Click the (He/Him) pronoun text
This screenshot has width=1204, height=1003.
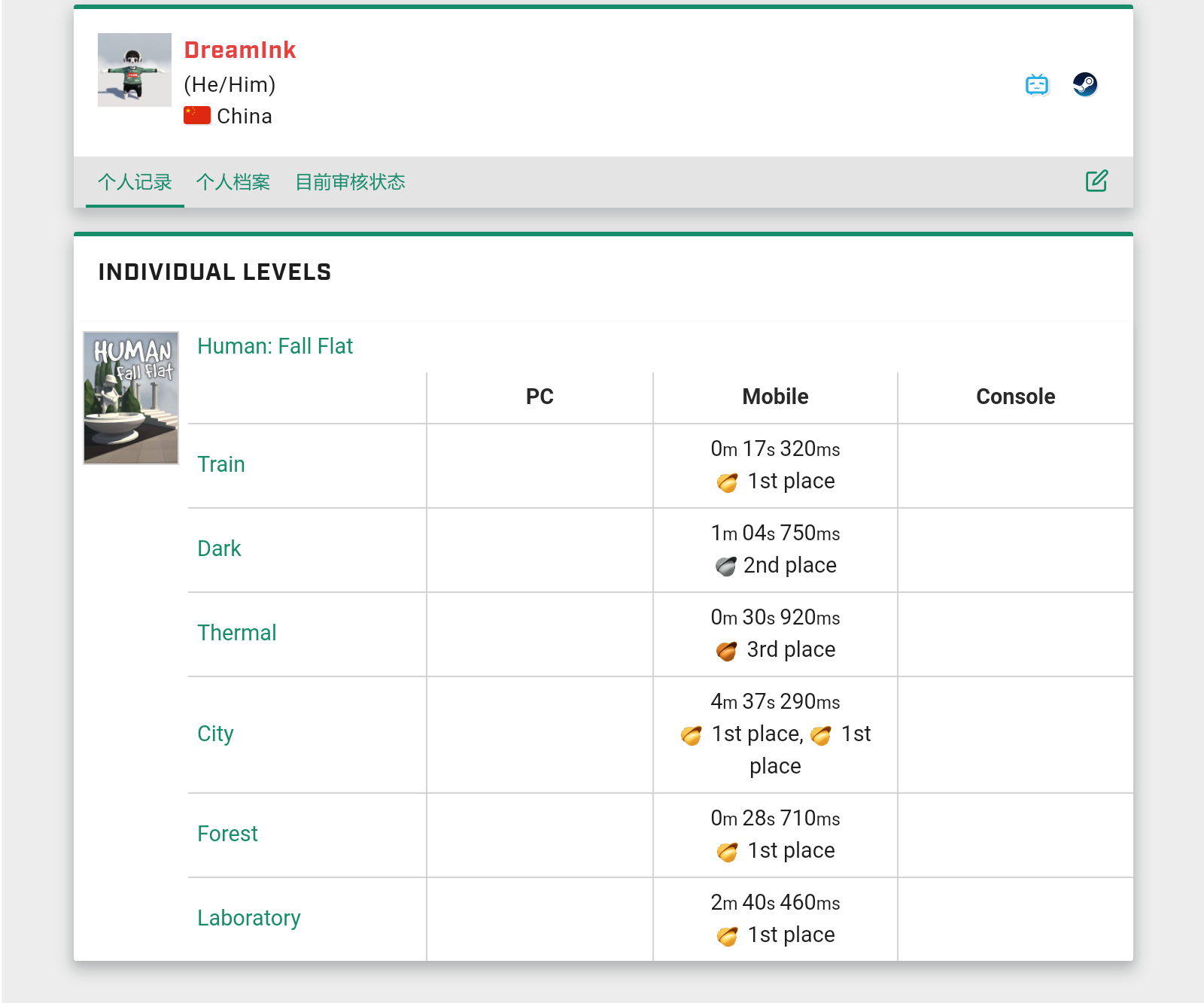point(230,84)
